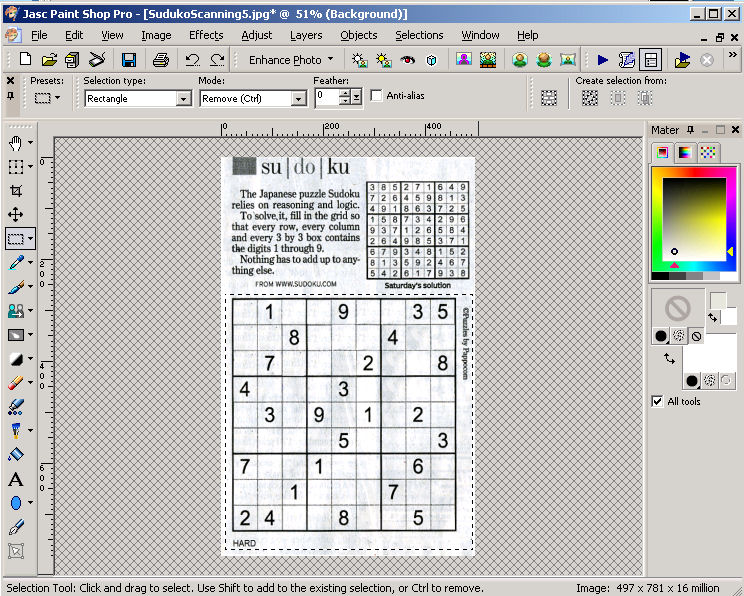
Task: Open the Mode dropdown
Action: (x=298, y=99)
